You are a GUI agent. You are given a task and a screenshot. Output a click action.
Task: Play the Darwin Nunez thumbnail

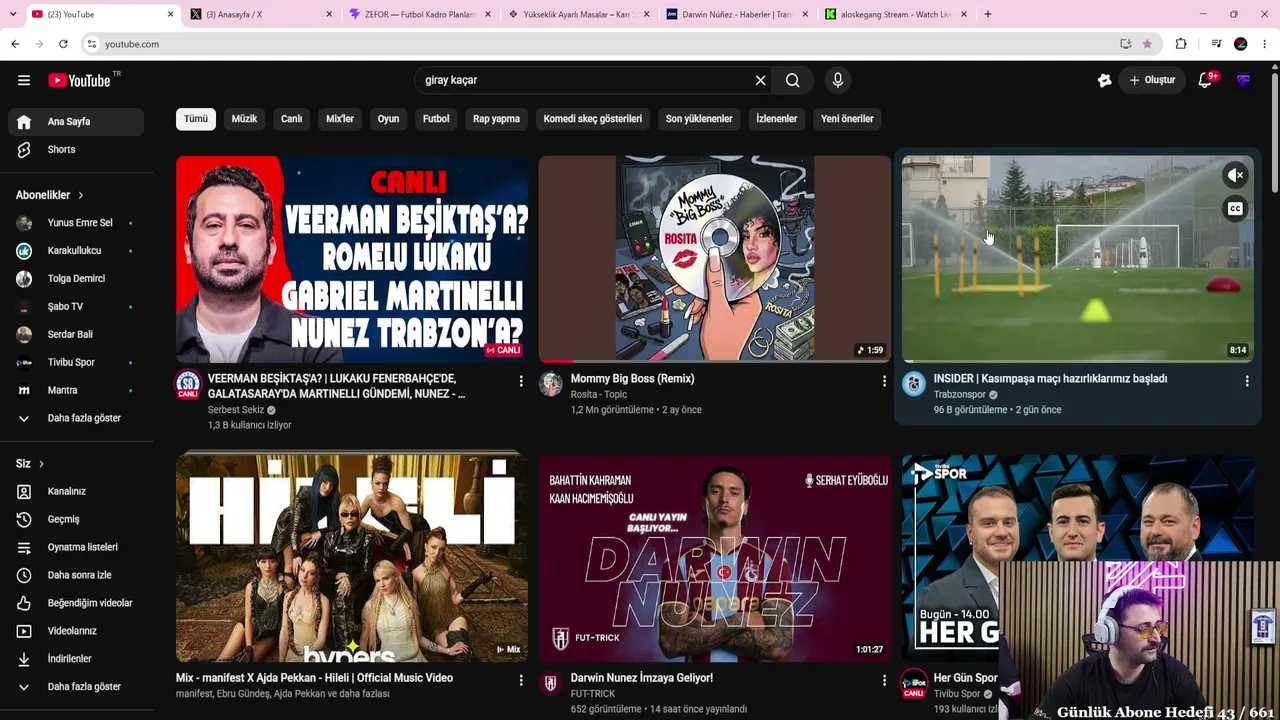[x=715, y=558]
